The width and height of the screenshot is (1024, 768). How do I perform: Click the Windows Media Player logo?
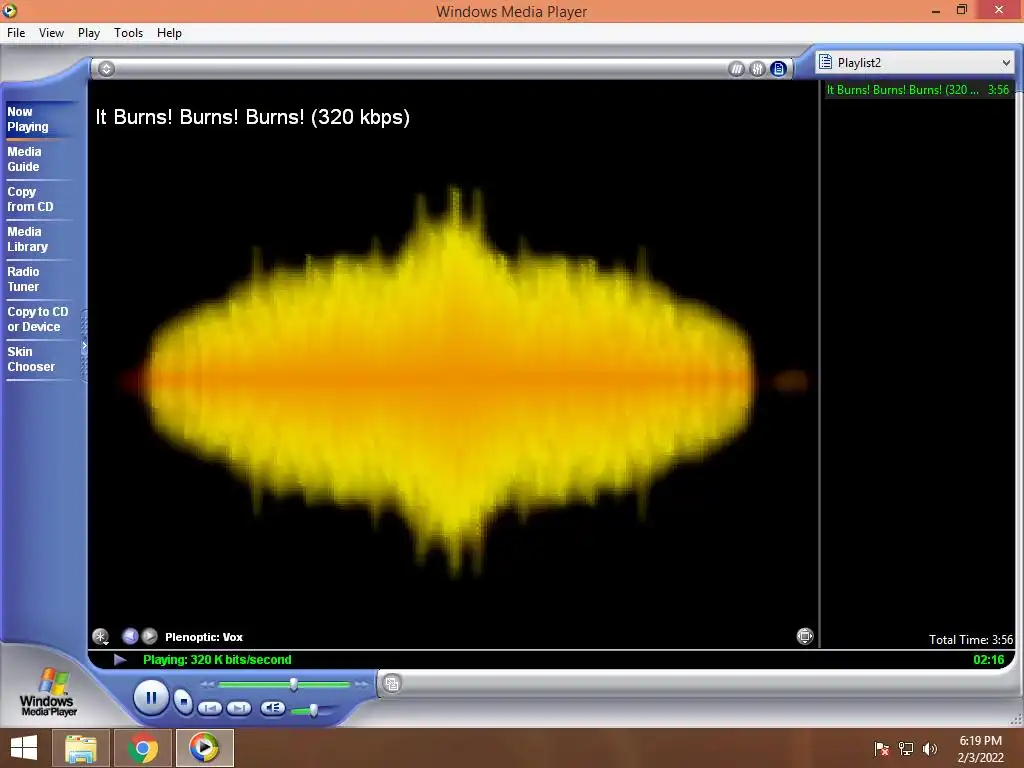click(x=48, y=692)
